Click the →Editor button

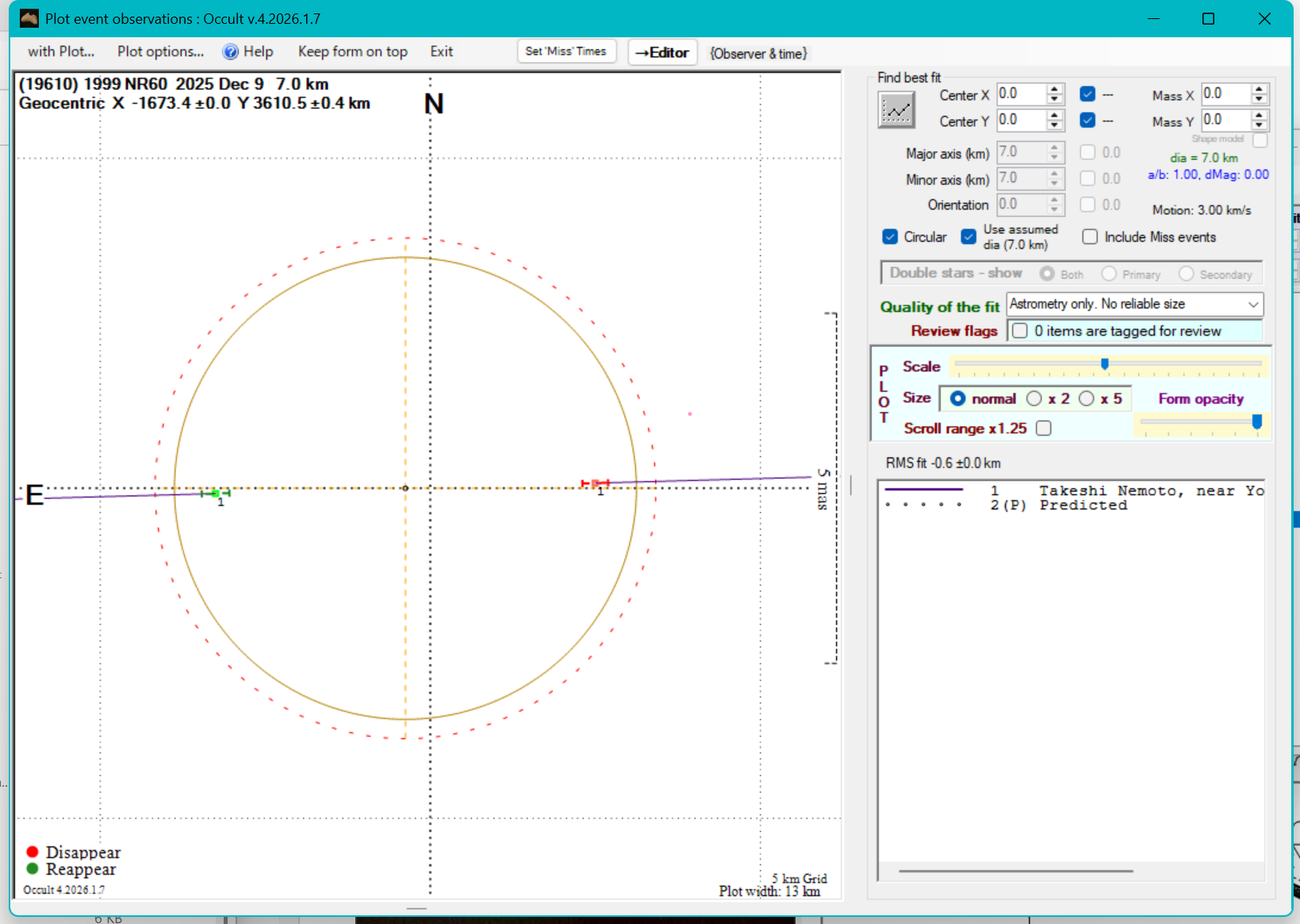tap(662, 52)
